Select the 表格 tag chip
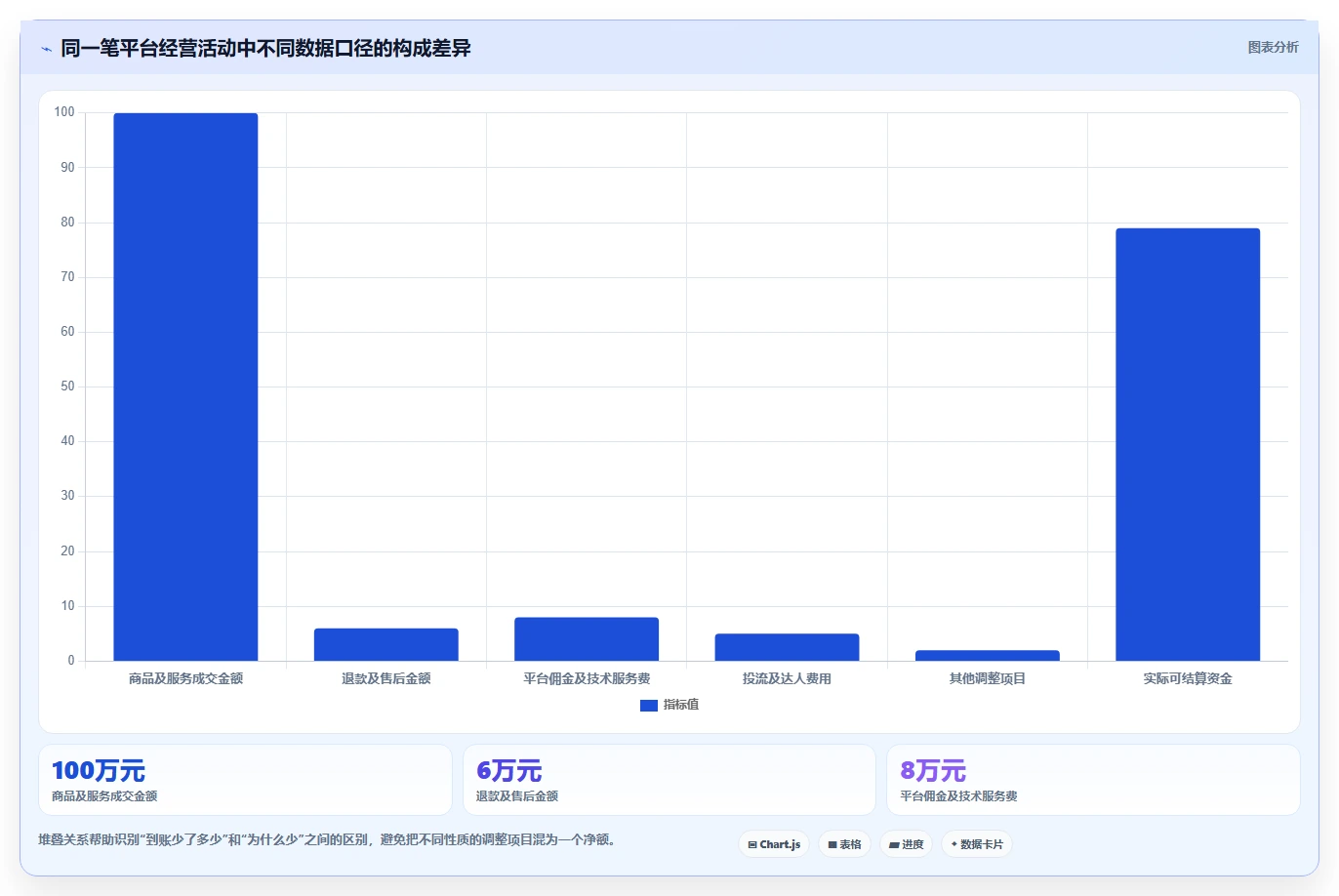This screenshot has height=896, width=1339. 844,844
